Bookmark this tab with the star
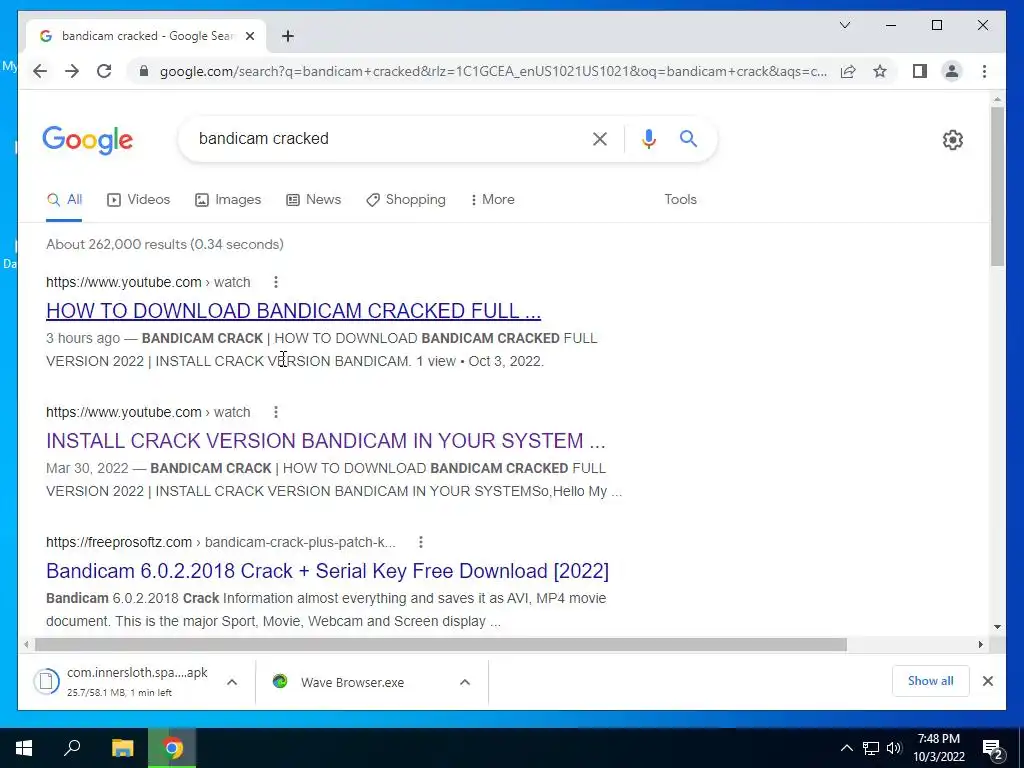The image size is (1024, 768). 880,71
